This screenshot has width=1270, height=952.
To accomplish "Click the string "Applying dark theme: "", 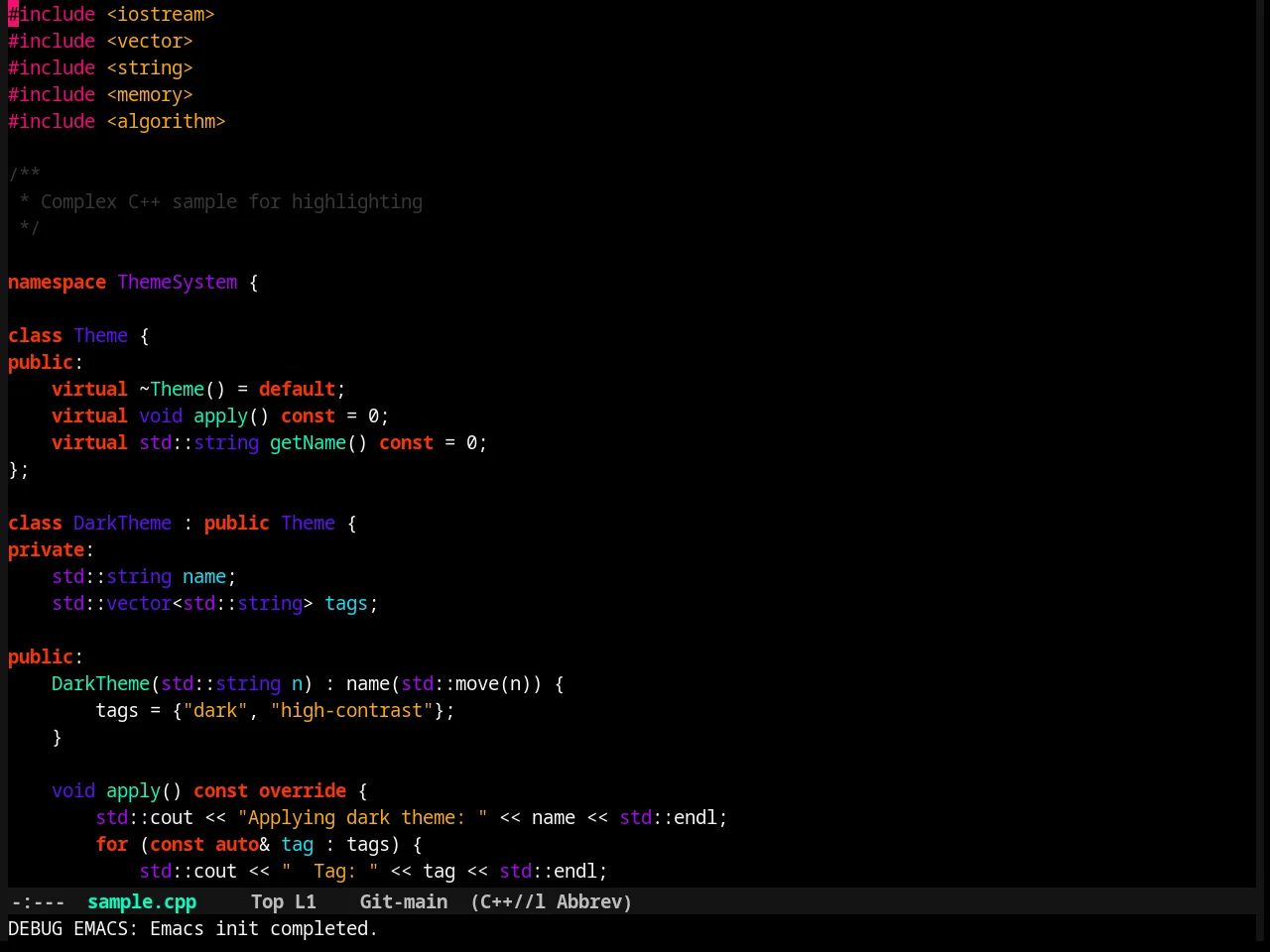I will coord(362,817).
